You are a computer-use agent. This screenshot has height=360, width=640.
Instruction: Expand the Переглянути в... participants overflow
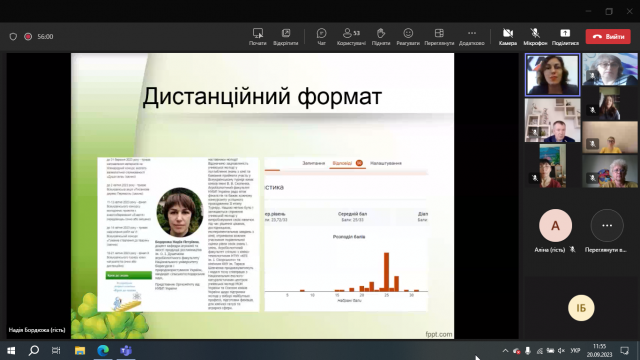(607, 225)
